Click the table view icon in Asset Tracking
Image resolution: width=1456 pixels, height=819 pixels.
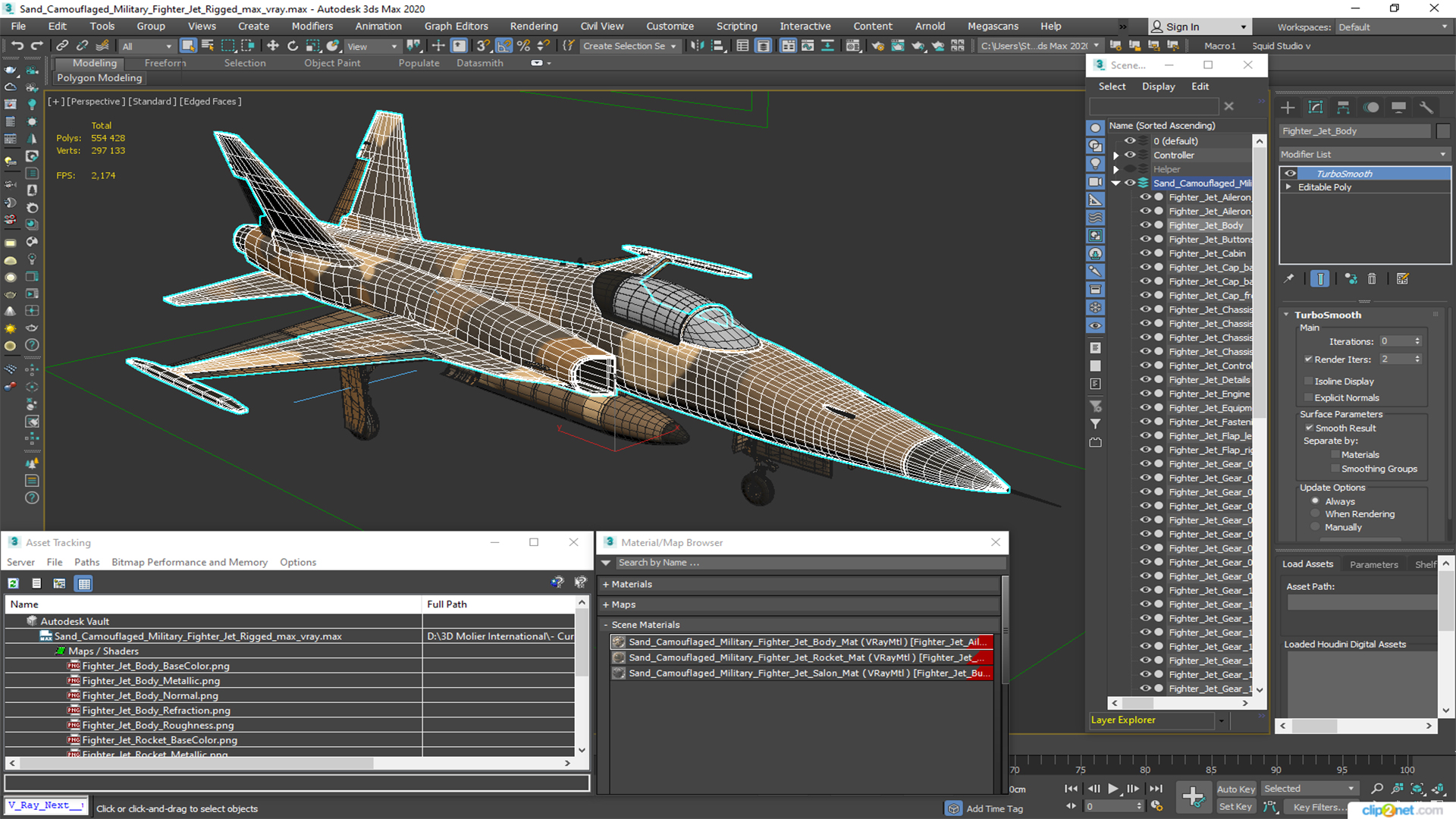coord(84,583)
